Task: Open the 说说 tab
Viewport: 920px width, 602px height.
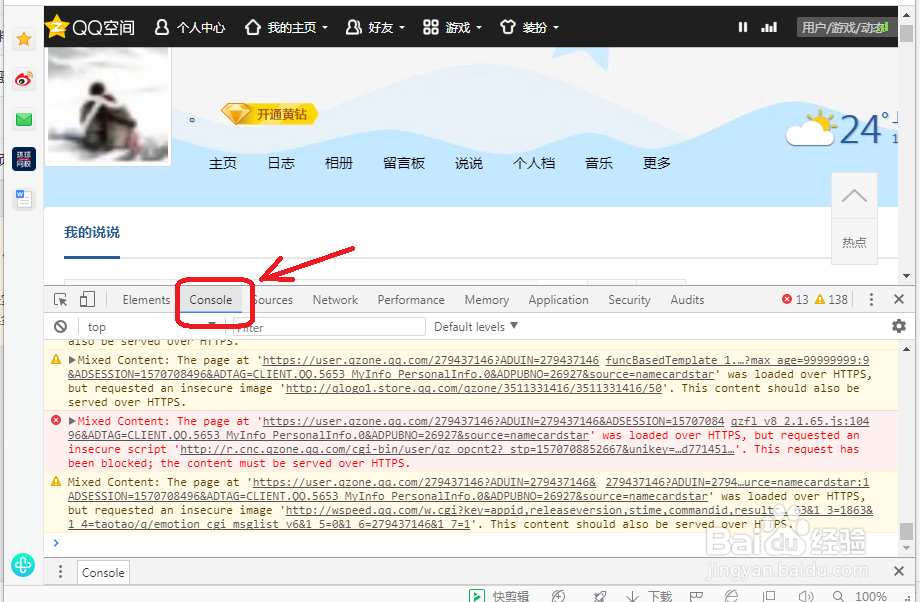Action: (469, 163)
